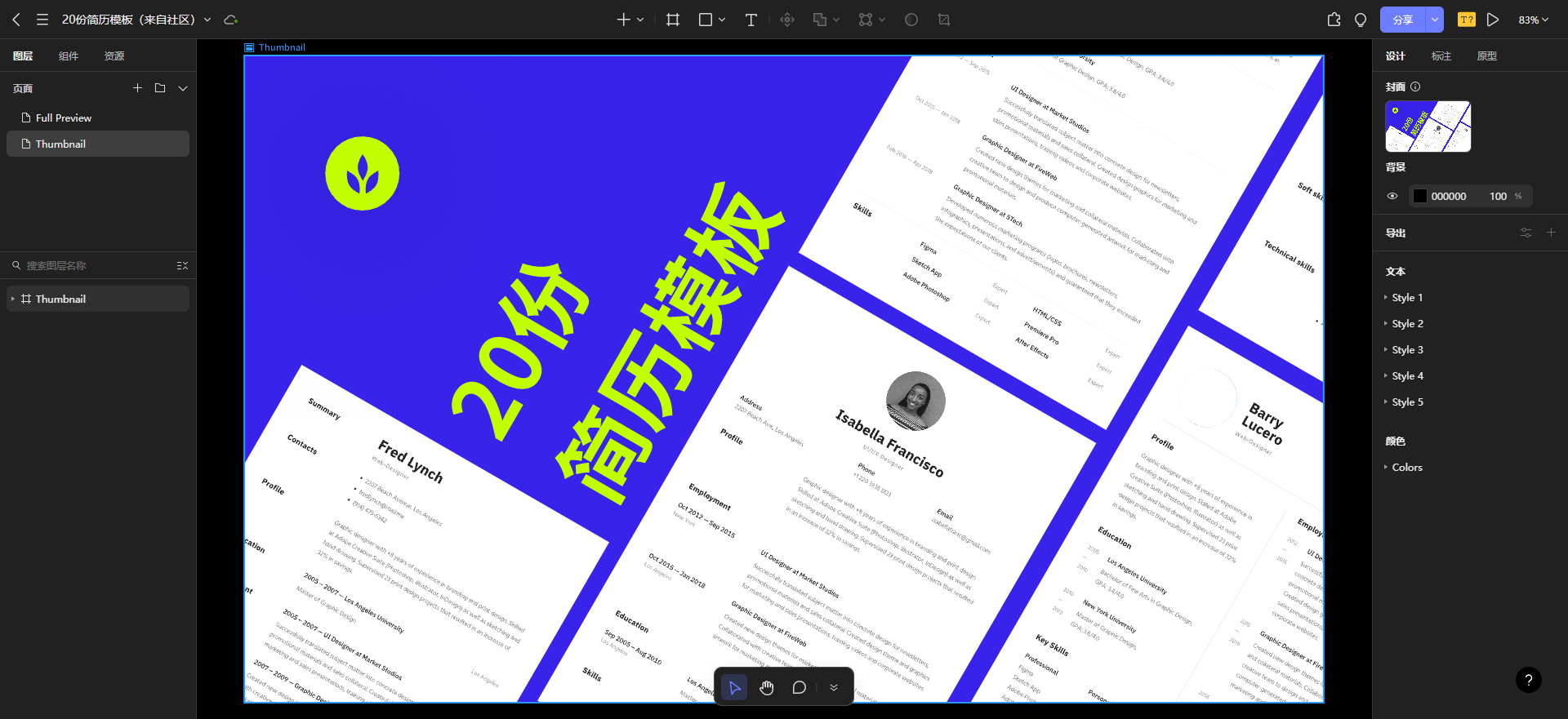Expand the Thumbnail layer tree arrow
This screenshot has height=719, width=1568.
tap(13, 299)
